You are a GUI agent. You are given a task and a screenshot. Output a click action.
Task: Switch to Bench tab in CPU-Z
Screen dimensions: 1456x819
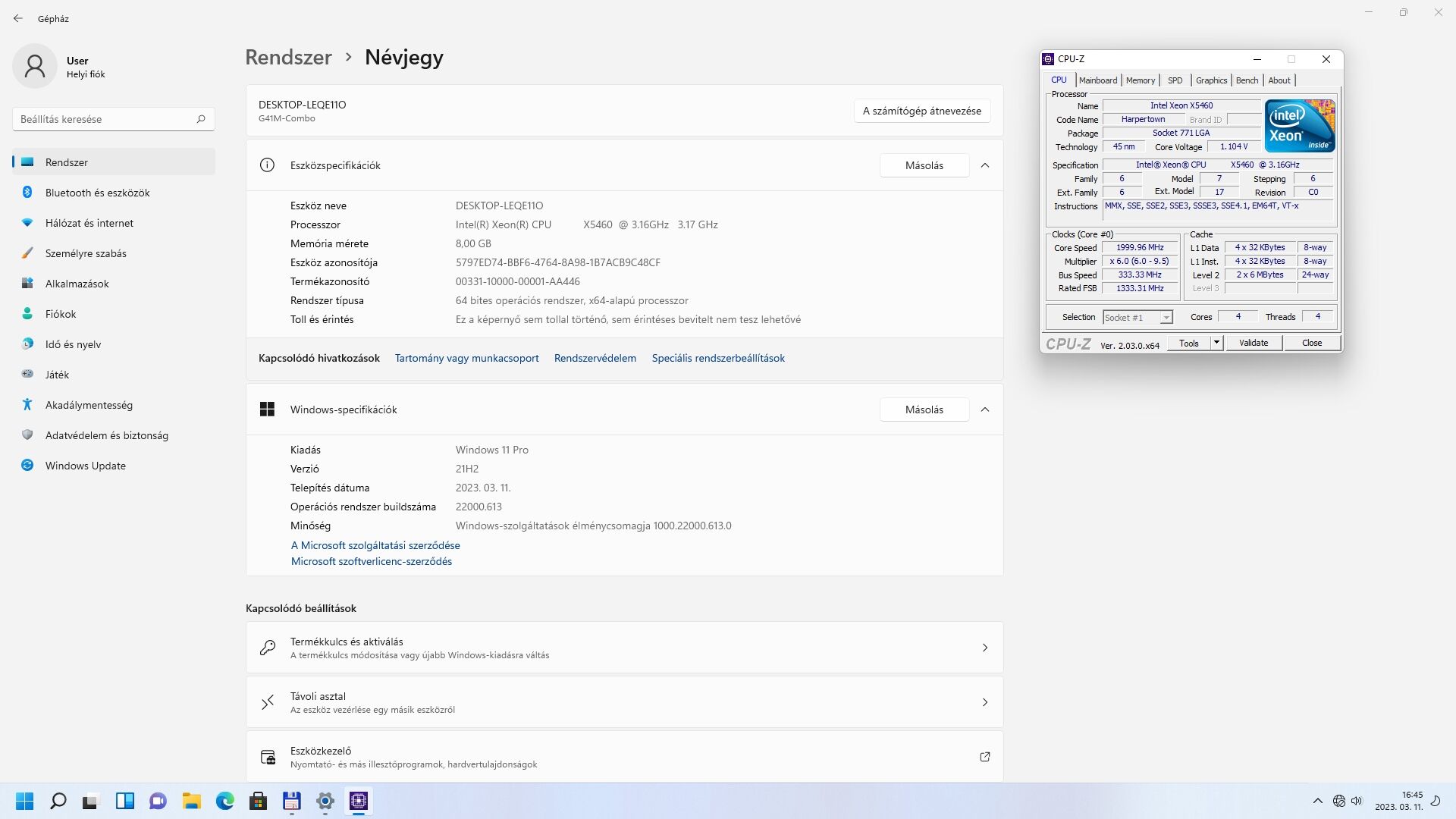click(x=1247, y=80)
